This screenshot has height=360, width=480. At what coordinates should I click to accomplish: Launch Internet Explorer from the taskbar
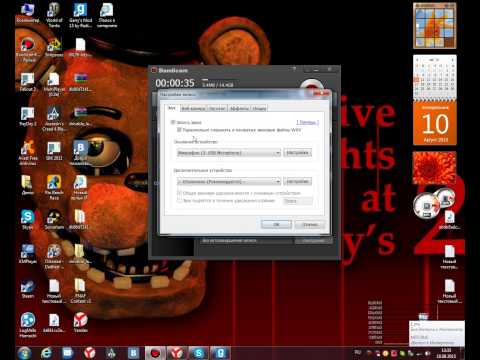pyautogui.click(x=46, y=353)
